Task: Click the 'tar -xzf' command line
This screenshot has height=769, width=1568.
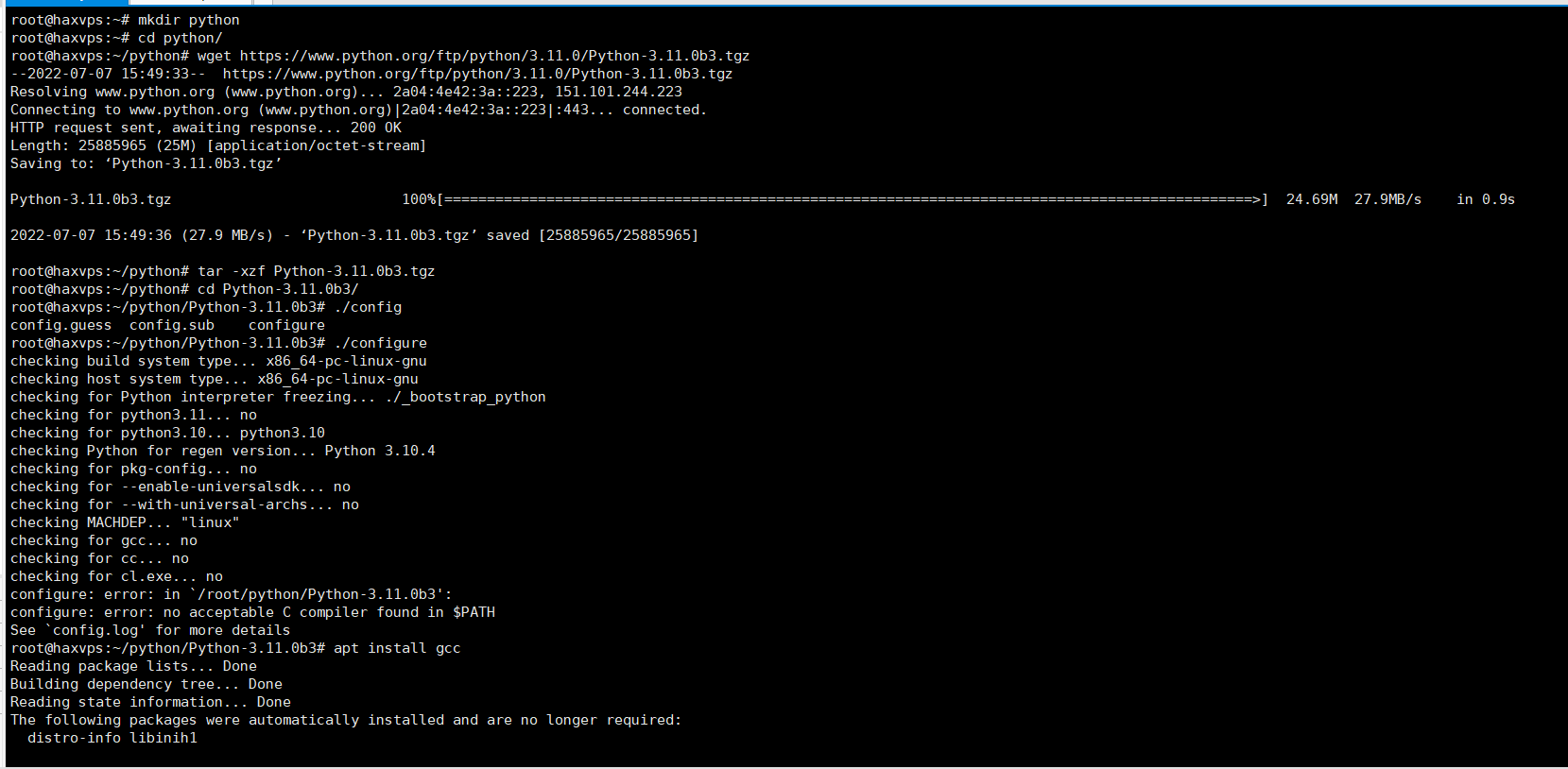Action: click(316, 271)
